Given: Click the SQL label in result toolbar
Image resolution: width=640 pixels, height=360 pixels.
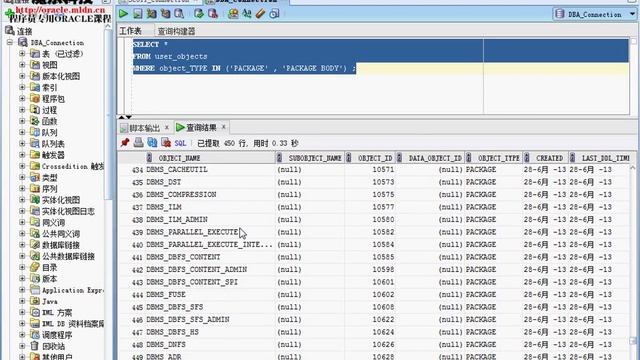Looking at the screenshot, I should [180, 143].
